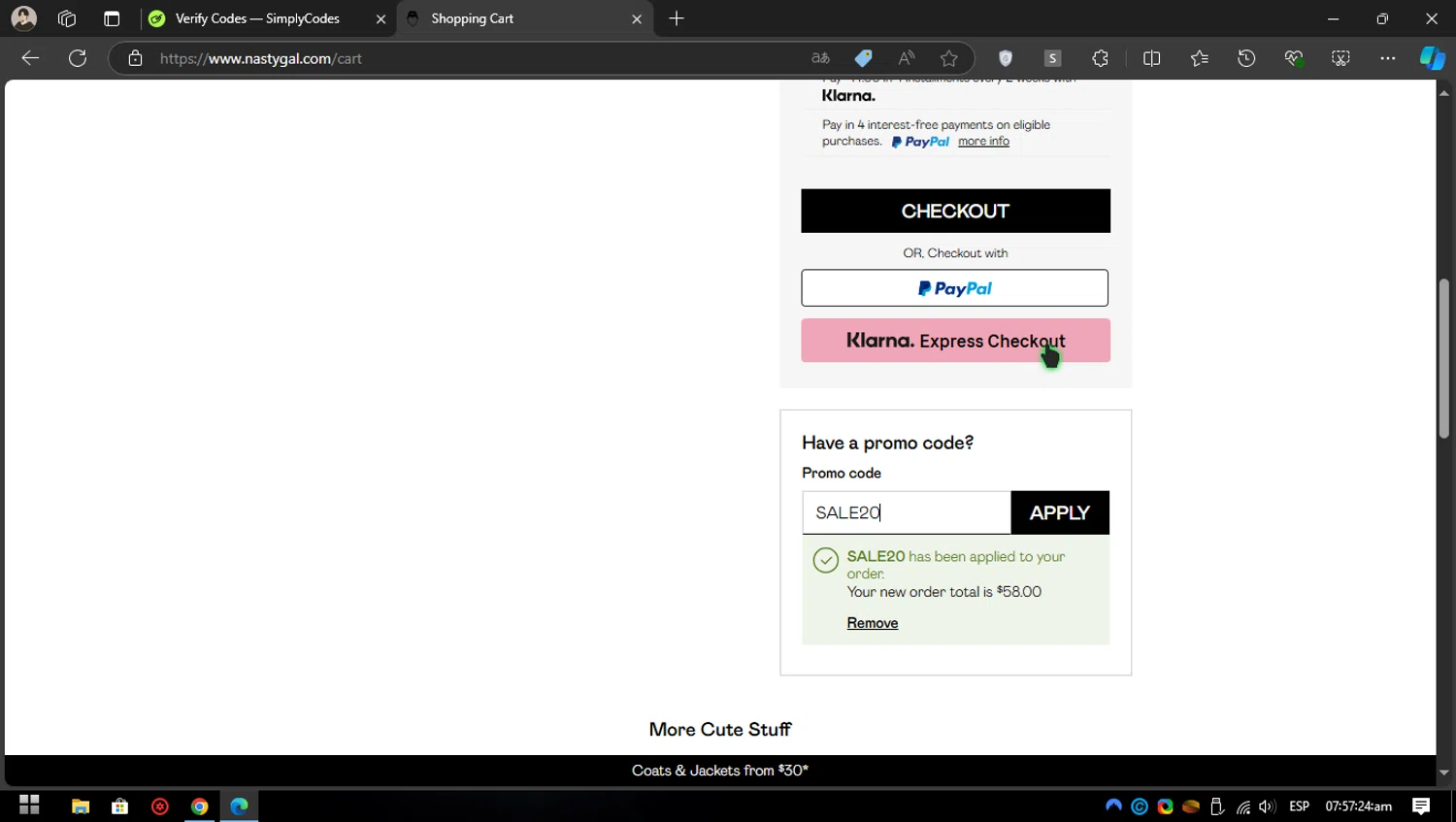Open the taskbar clock showing 07:57:24

point(1358,806)
